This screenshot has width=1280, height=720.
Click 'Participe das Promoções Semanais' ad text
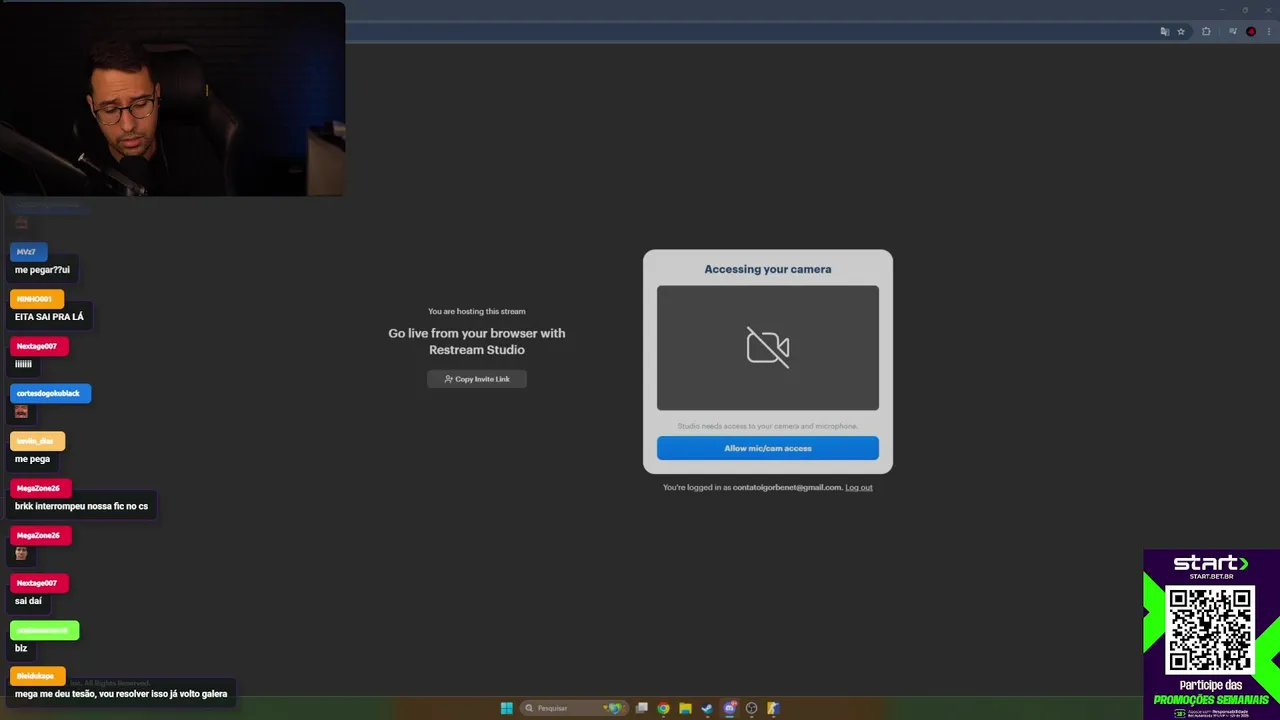[1210, 692]
